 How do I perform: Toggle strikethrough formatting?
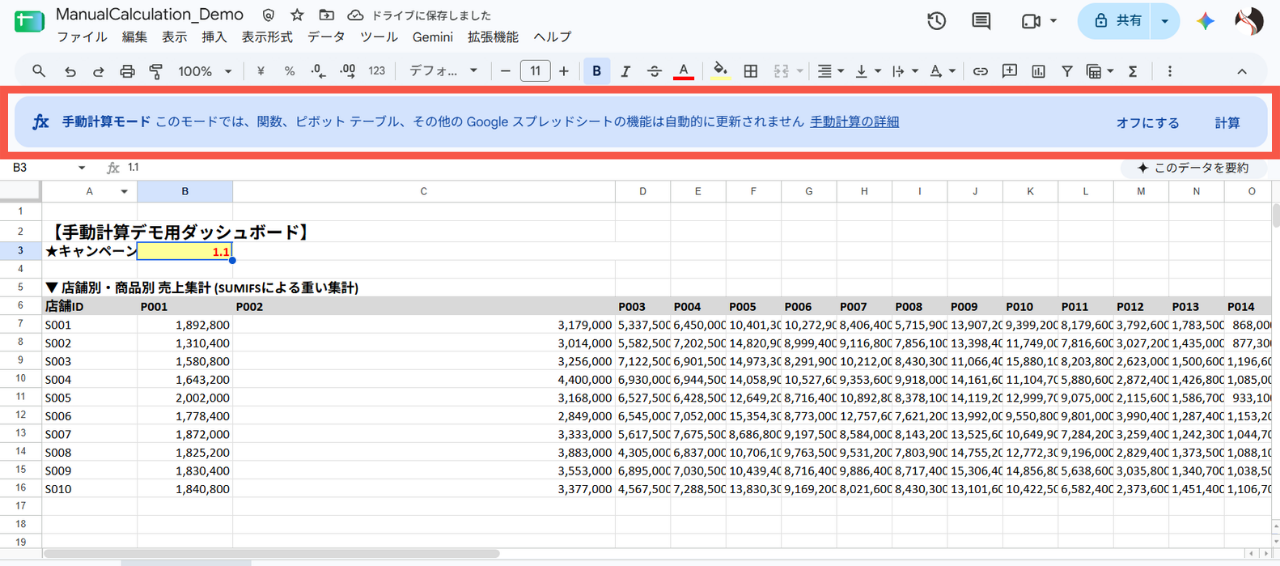click(655, 71)
